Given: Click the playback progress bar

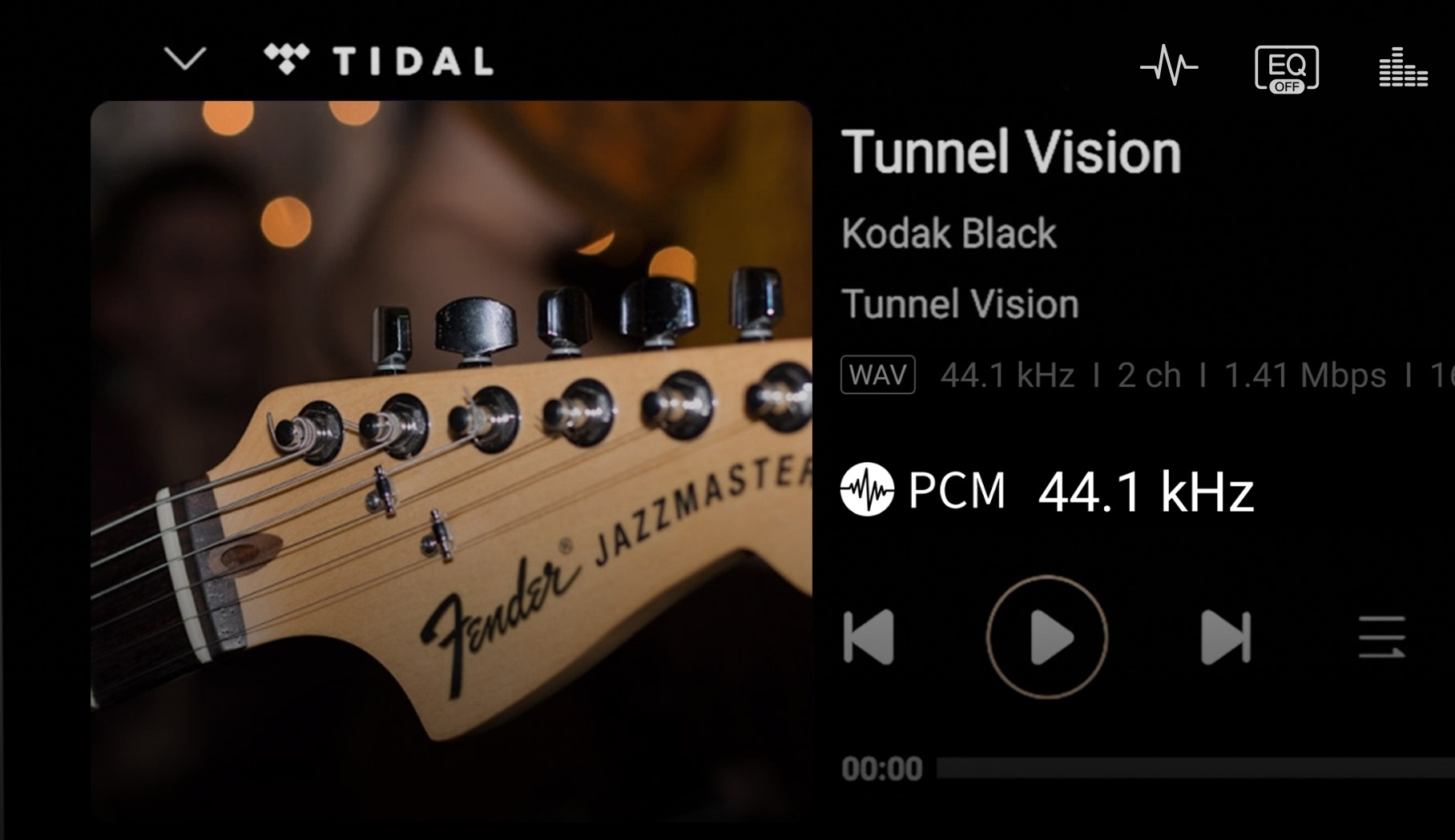Looking at the screenshot, I should [1195, 769].
